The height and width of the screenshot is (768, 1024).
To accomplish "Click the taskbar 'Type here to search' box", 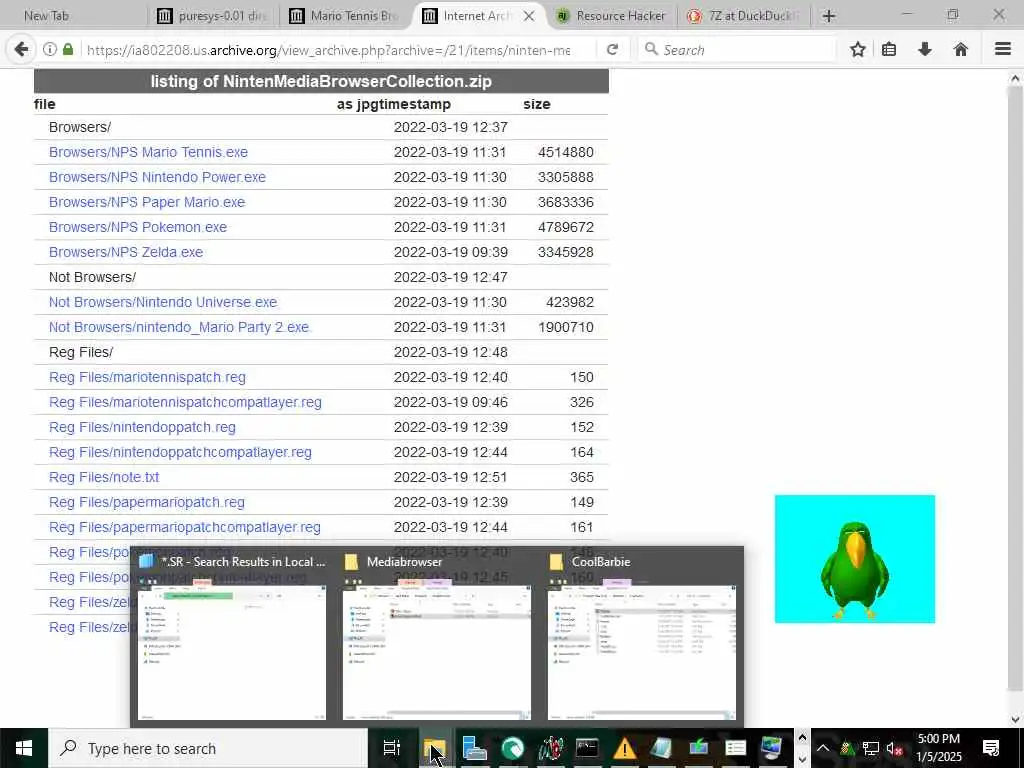I will coord(209,748).
